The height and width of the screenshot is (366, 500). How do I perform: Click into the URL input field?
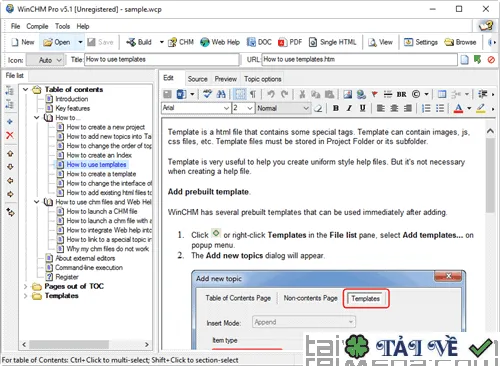click(359, 60)
